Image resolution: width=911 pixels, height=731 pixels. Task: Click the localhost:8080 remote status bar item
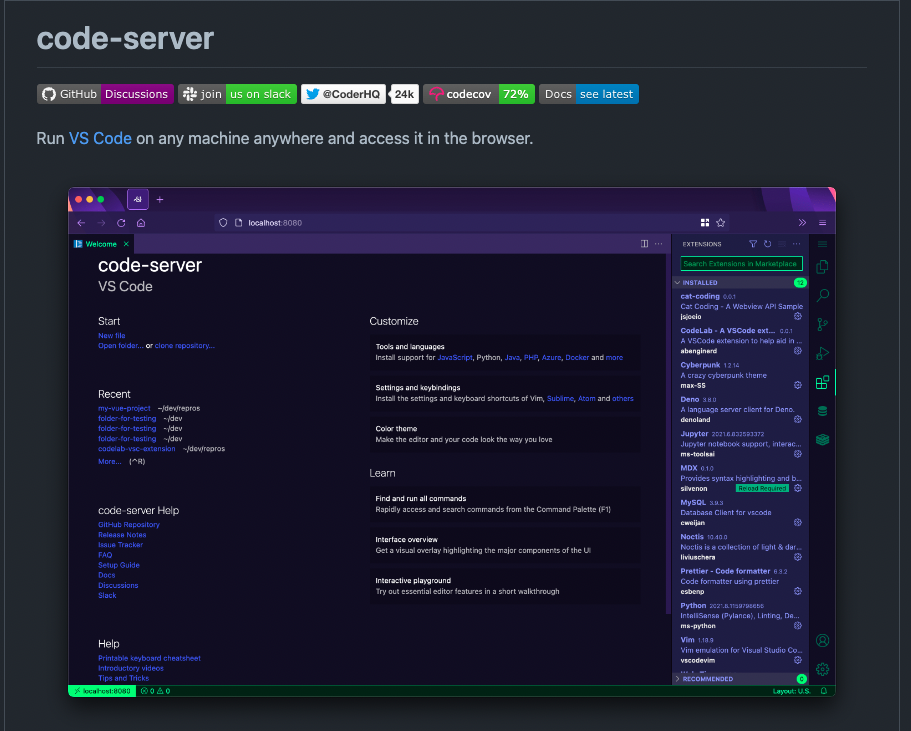click(x=102, y=691)
